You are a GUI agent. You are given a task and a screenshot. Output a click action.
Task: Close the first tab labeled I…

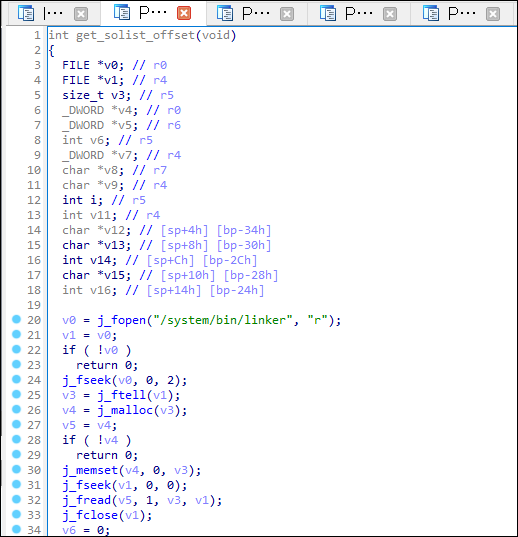(81, 14)
